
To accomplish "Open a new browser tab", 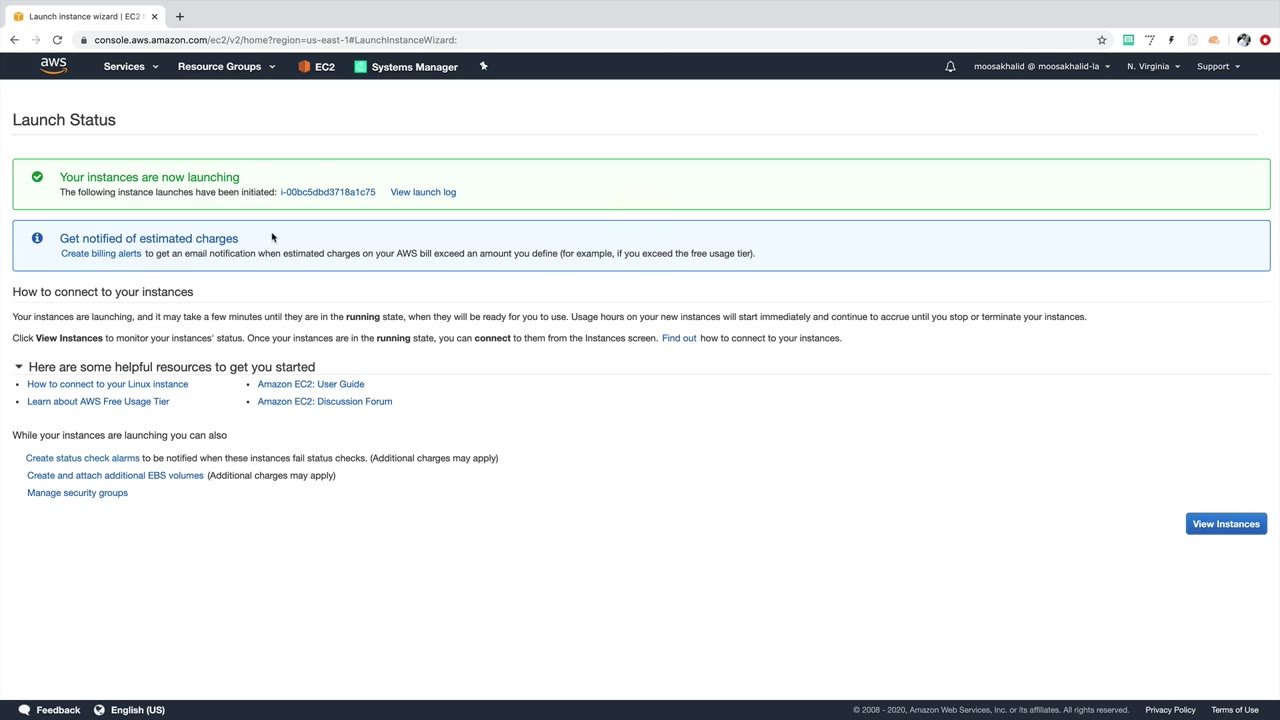I will [180, 16].
